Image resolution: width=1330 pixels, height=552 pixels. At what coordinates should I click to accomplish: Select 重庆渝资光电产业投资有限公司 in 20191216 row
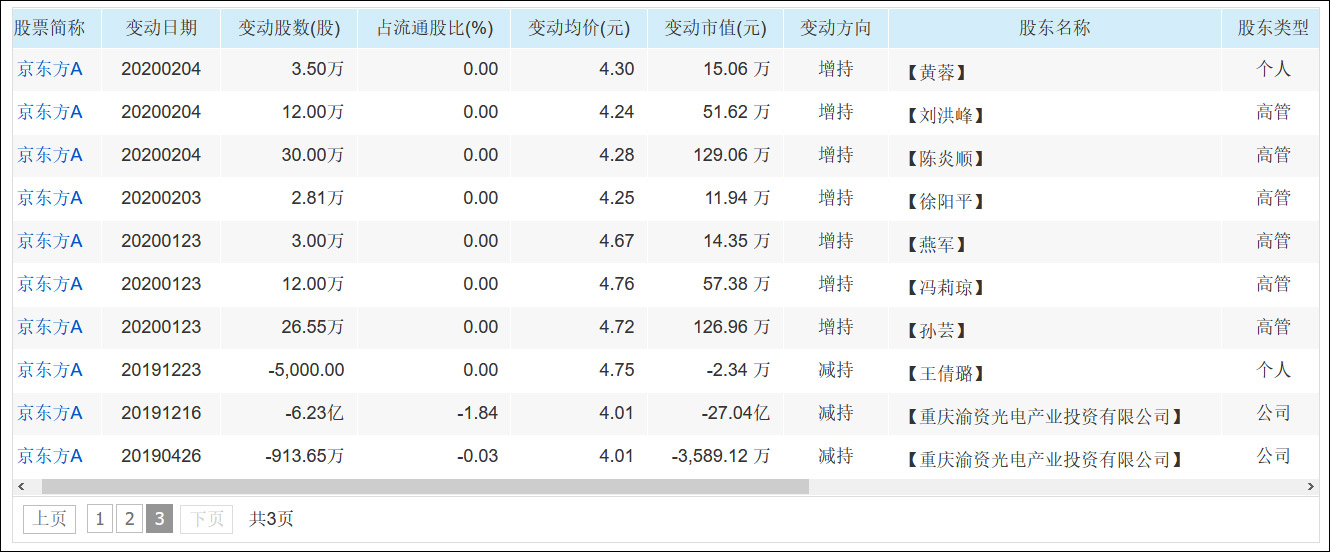[1044, 416]
